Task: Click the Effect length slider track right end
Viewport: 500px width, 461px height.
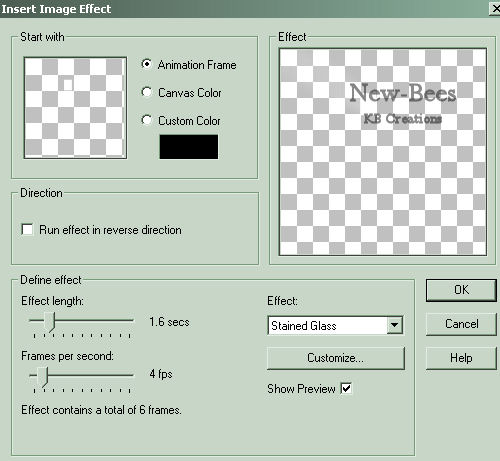Action: click(x=131, y=320)
